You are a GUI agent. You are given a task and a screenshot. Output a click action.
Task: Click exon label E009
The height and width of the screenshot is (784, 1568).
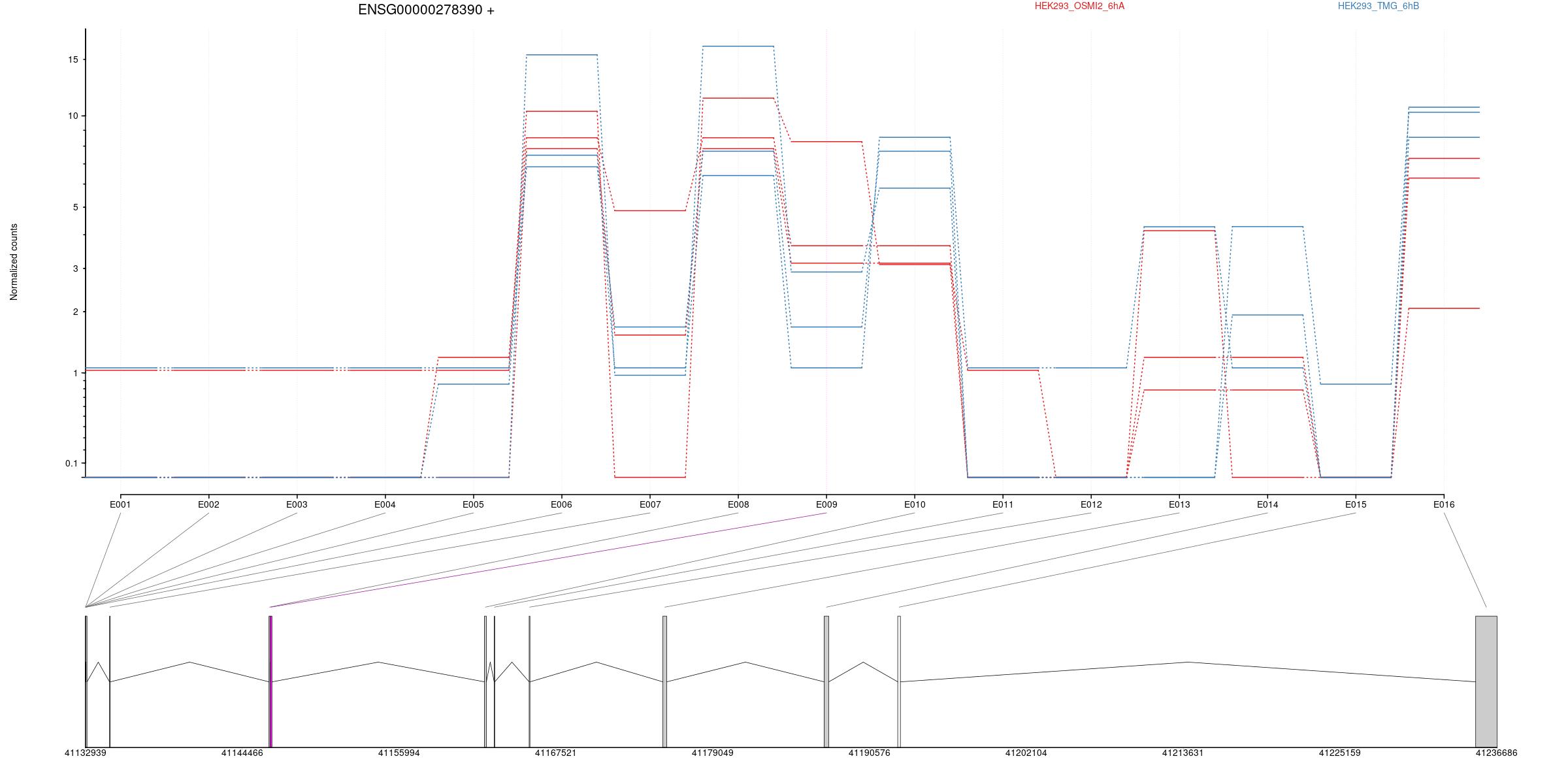pyautogui.click(x=826, y=504)
